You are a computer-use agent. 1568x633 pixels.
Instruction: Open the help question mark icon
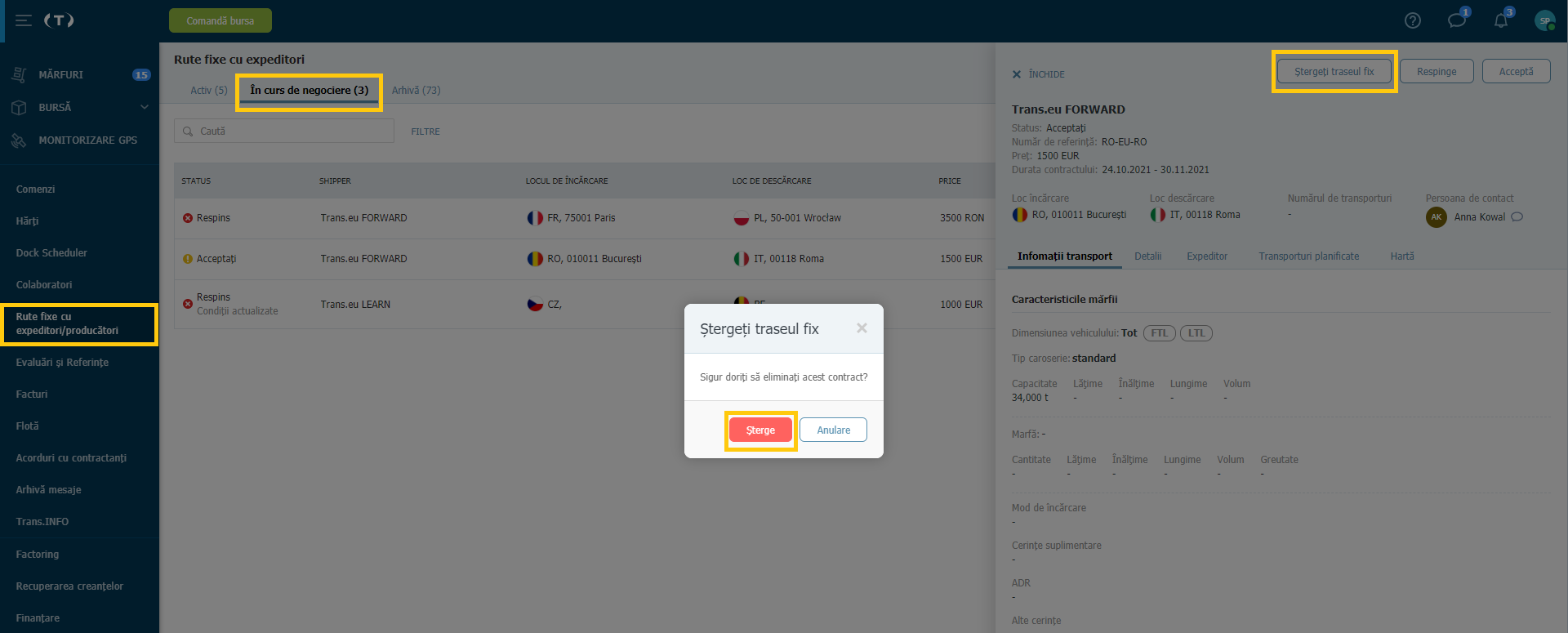click(x=1413, y=20)
